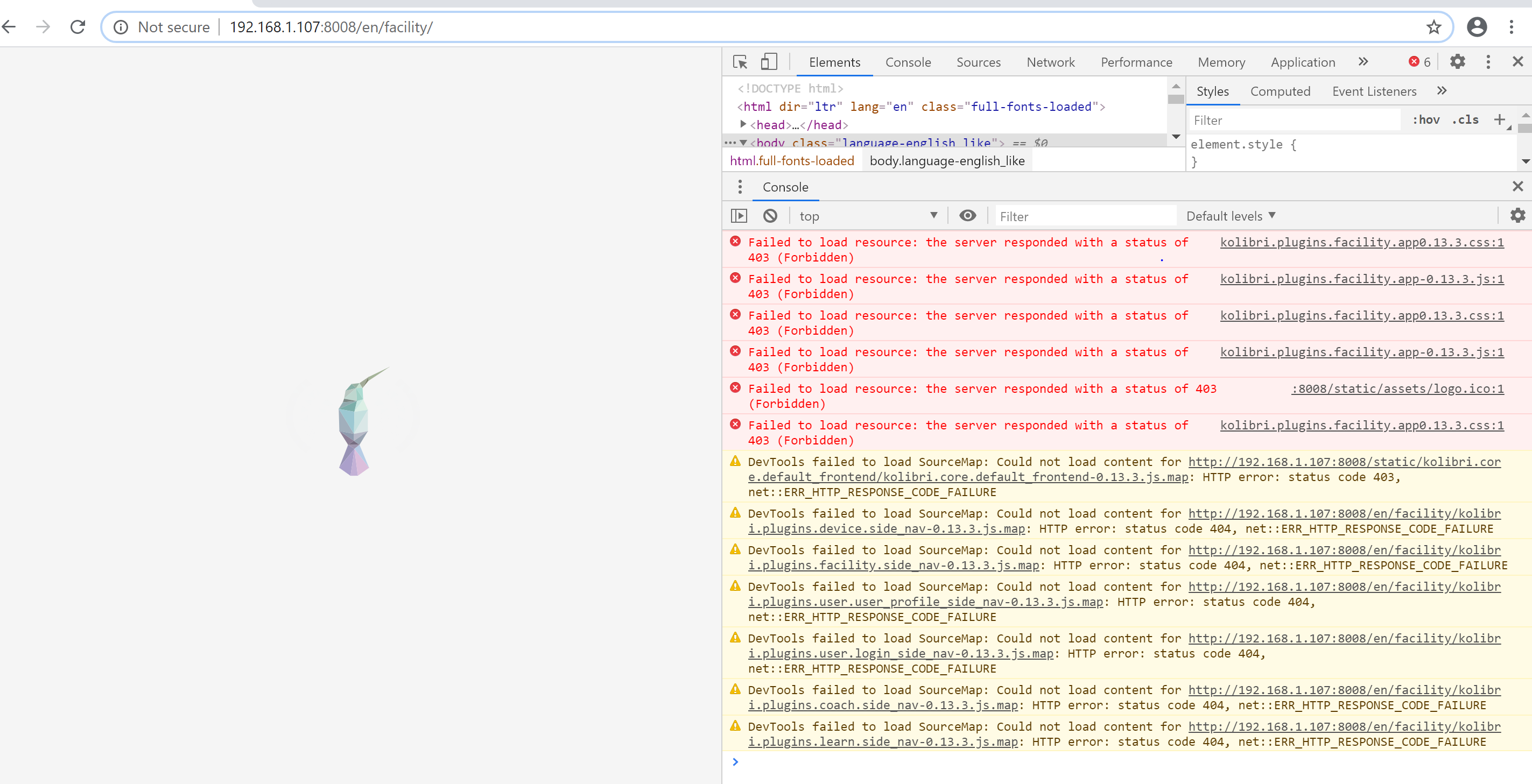Click the body.language-english_like breadcrumb
This screenshot has height=784, width=1532.
[947, 161]
